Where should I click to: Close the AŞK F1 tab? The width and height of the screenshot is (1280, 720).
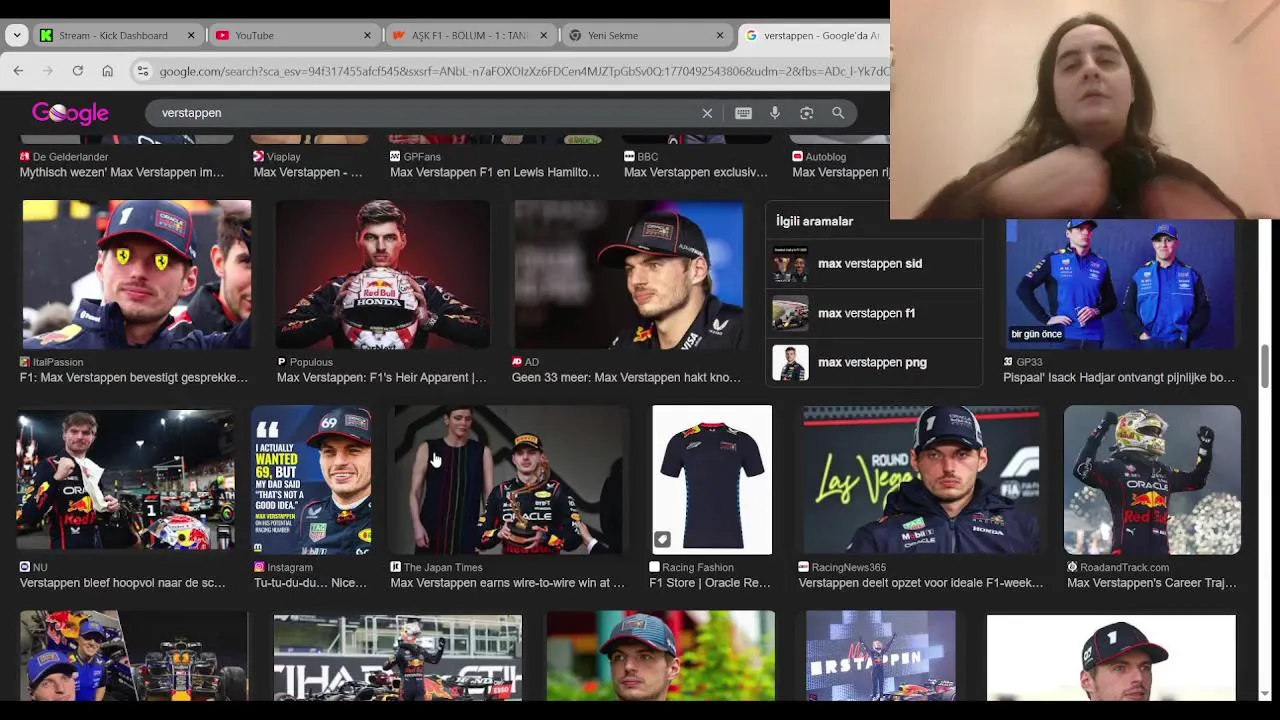[544, 35]
